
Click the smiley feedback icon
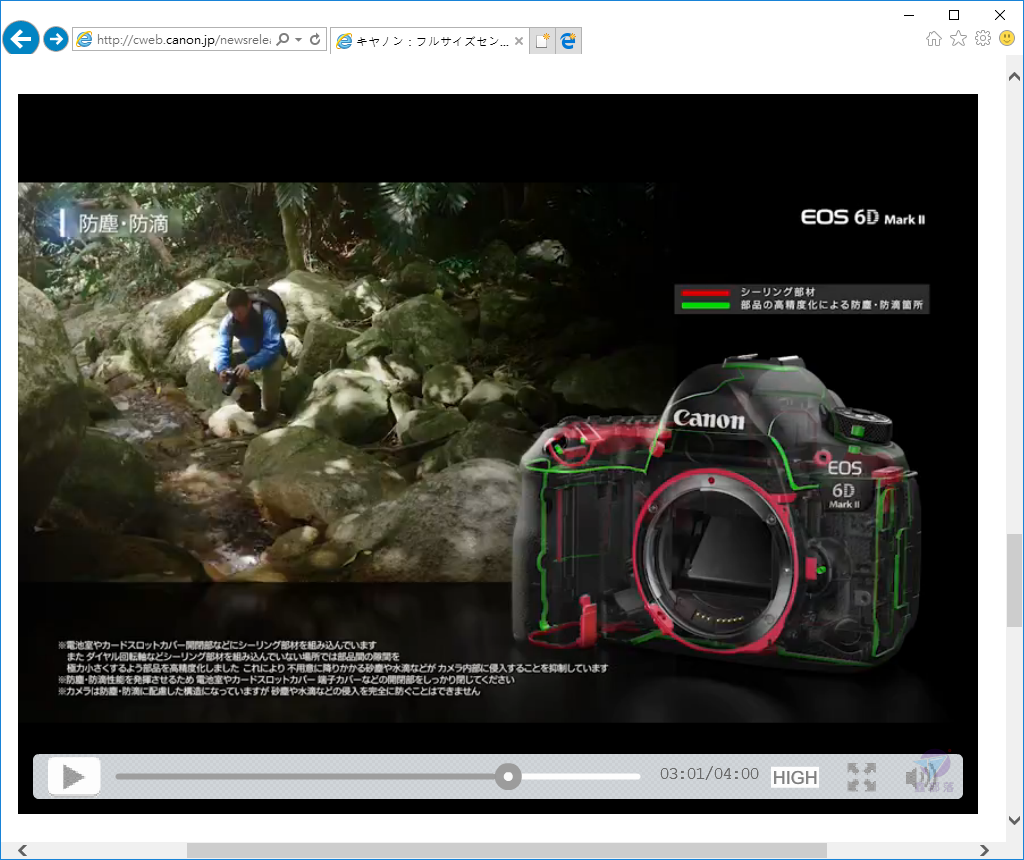click(1007, 39)
